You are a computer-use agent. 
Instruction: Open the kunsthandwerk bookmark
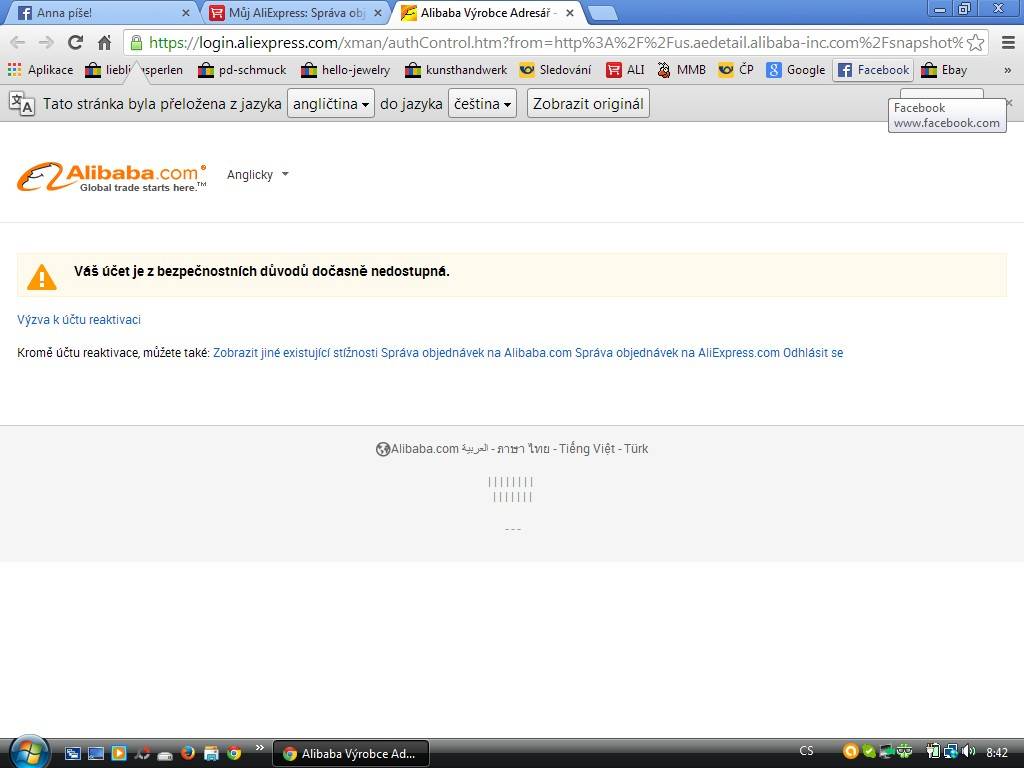(456, 70)
